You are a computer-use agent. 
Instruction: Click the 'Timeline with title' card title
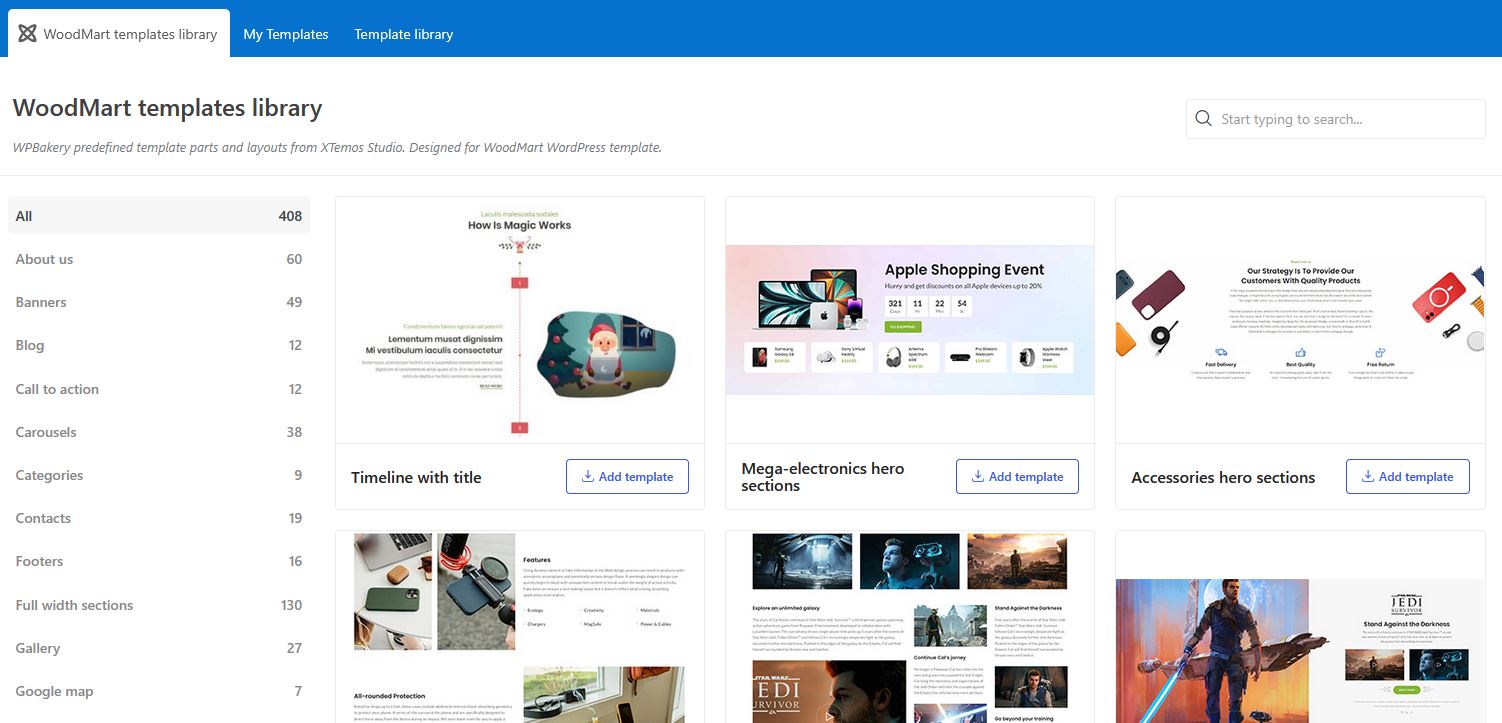[x=416, y=478]
